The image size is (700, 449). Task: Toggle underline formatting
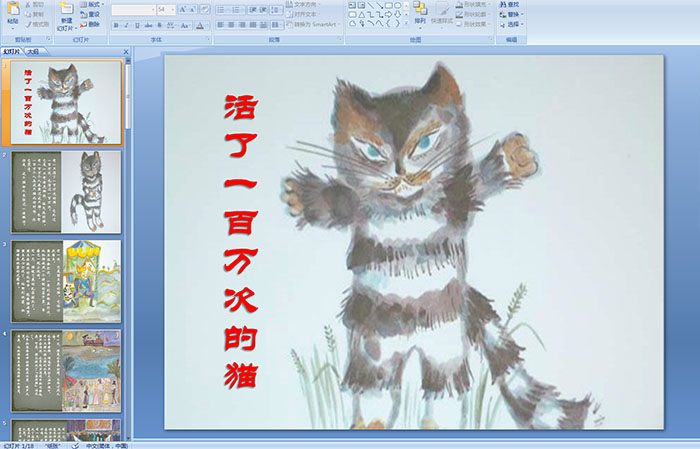point(137,25)
